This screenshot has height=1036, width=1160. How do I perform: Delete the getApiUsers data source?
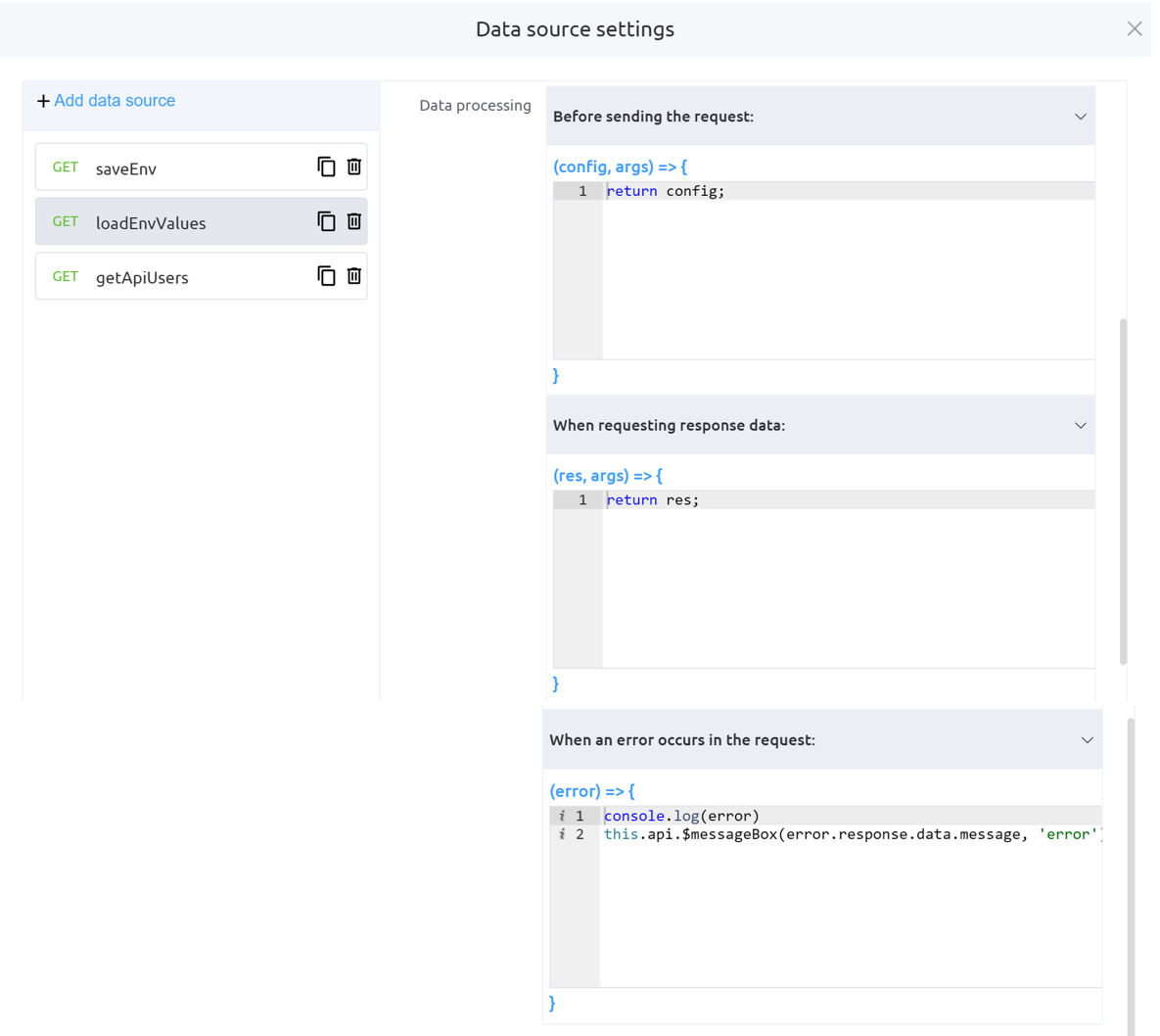(x=354, y=276)
